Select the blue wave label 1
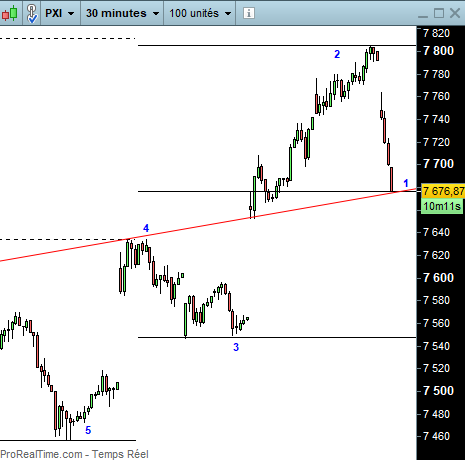This screenshot has height=460, width=465. tap(406, 183)
